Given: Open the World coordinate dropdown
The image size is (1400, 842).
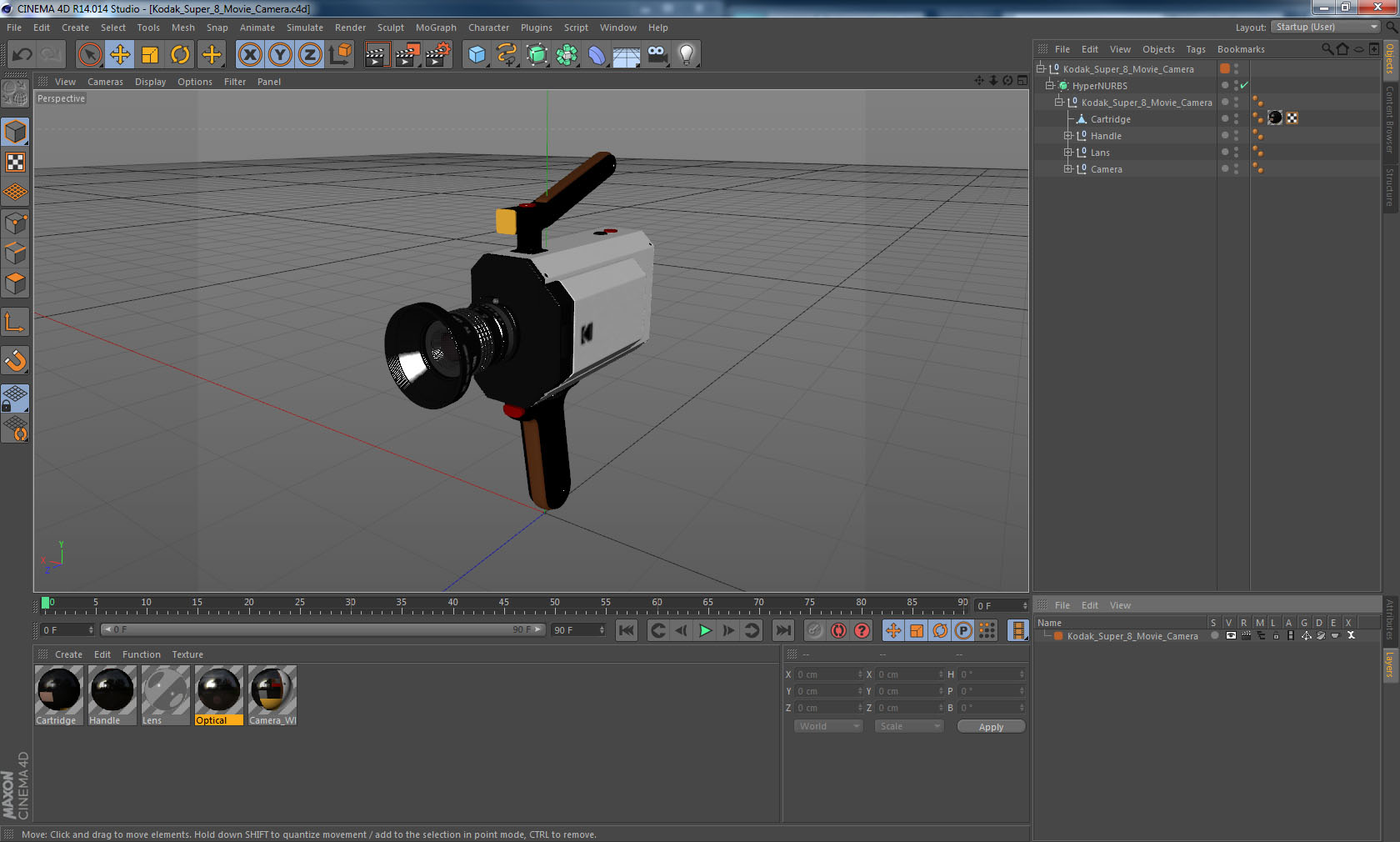Looking at the screenshot, I should point(828,726).
